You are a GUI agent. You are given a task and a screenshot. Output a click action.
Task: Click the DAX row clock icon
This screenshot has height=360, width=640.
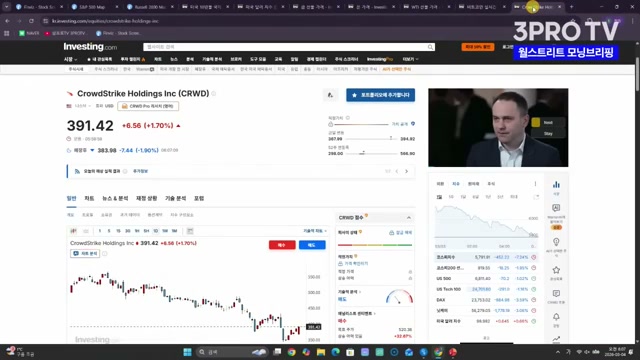(533, 300)
